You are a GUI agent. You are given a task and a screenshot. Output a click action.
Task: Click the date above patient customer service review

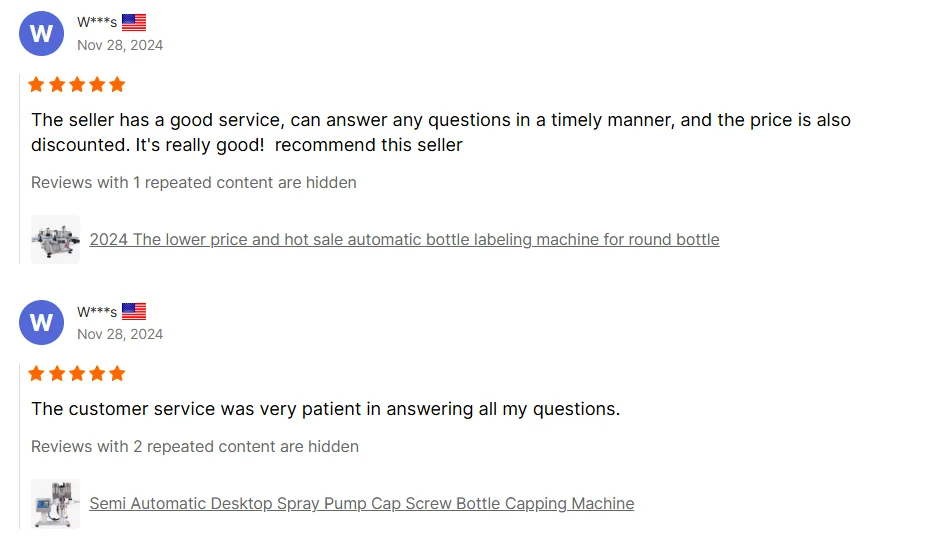pyautogui.click(x=120, y=334)
